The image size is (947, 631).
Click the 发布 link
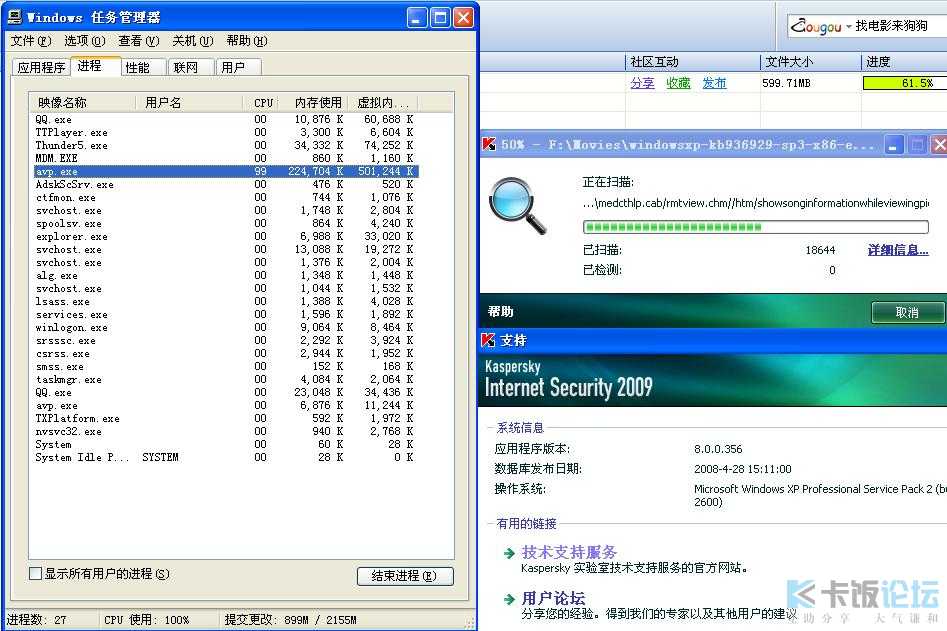coord(714,83)
